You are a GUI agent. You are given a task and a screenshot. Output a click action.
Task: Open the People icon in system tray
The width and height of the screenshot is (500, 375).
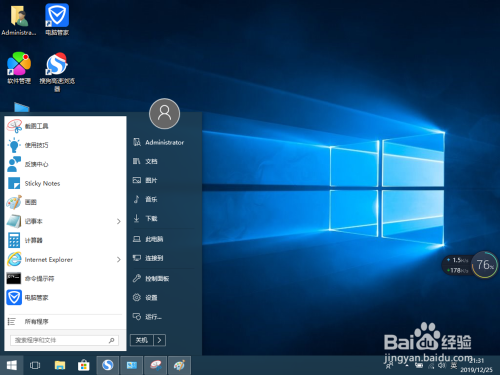tap(389, 366)
